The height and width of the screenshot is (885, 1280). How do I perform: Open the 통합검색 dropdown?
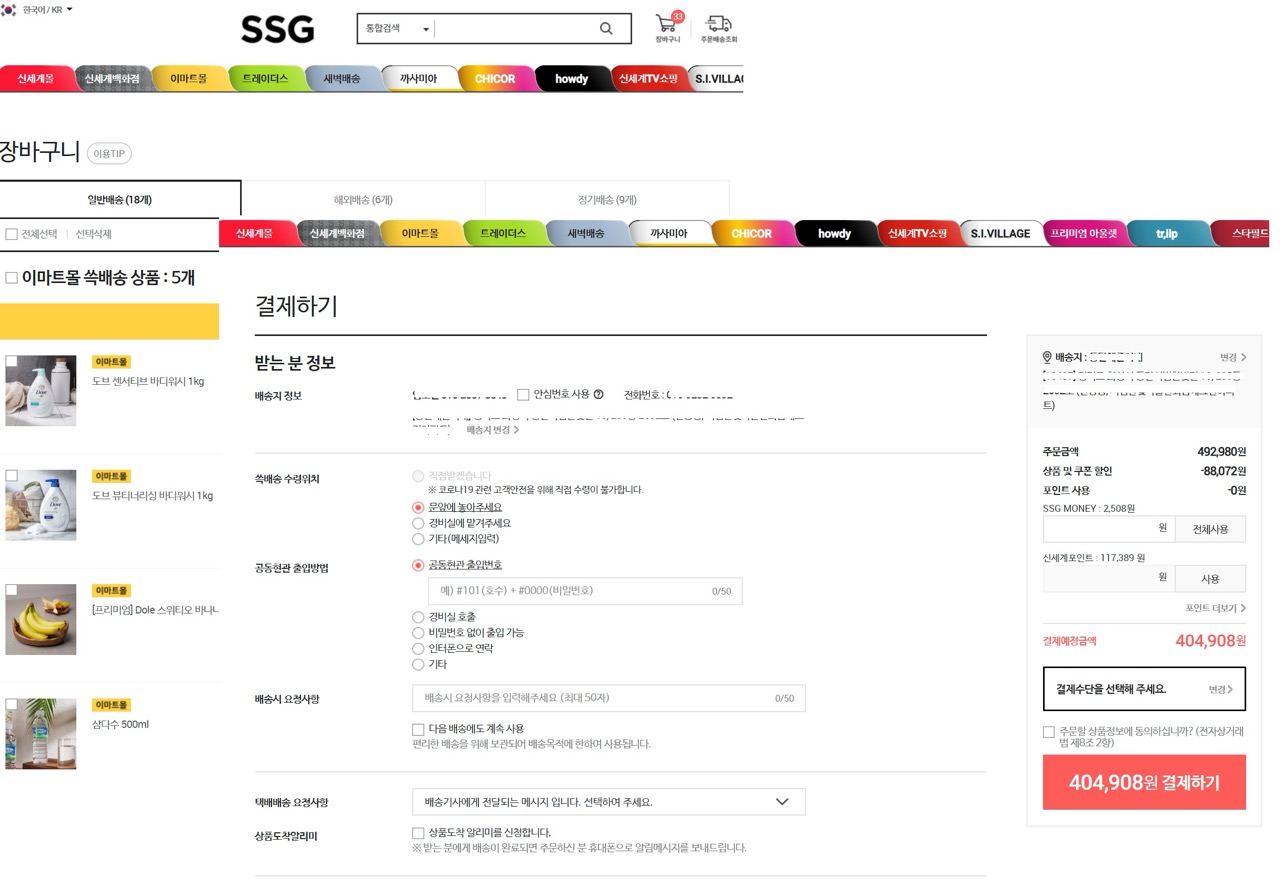click(397, 29)
